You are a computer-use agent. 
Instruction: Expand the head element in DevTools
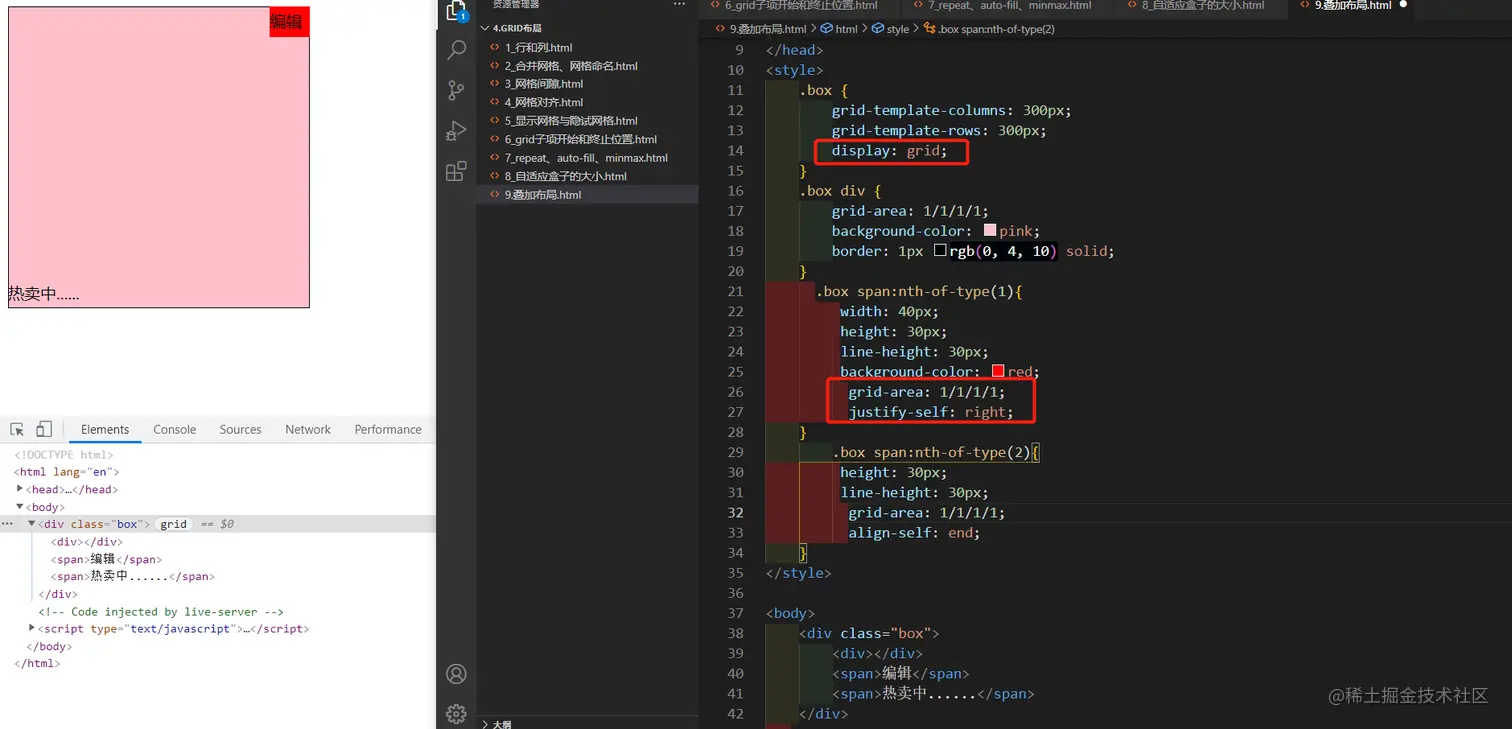click(x=20, y=489)
